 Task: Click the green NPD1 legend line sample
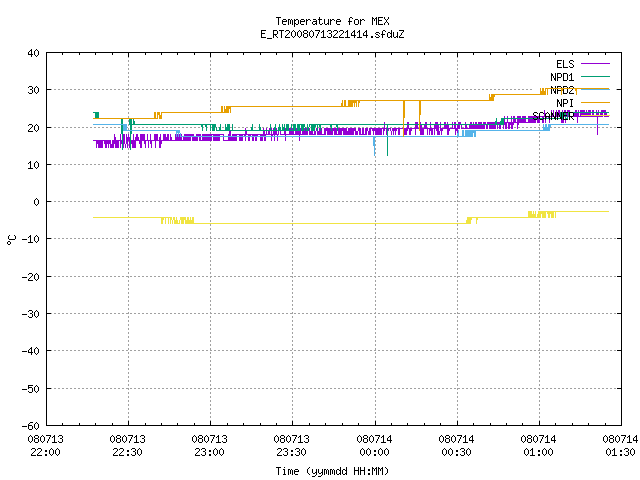point(595,76)
